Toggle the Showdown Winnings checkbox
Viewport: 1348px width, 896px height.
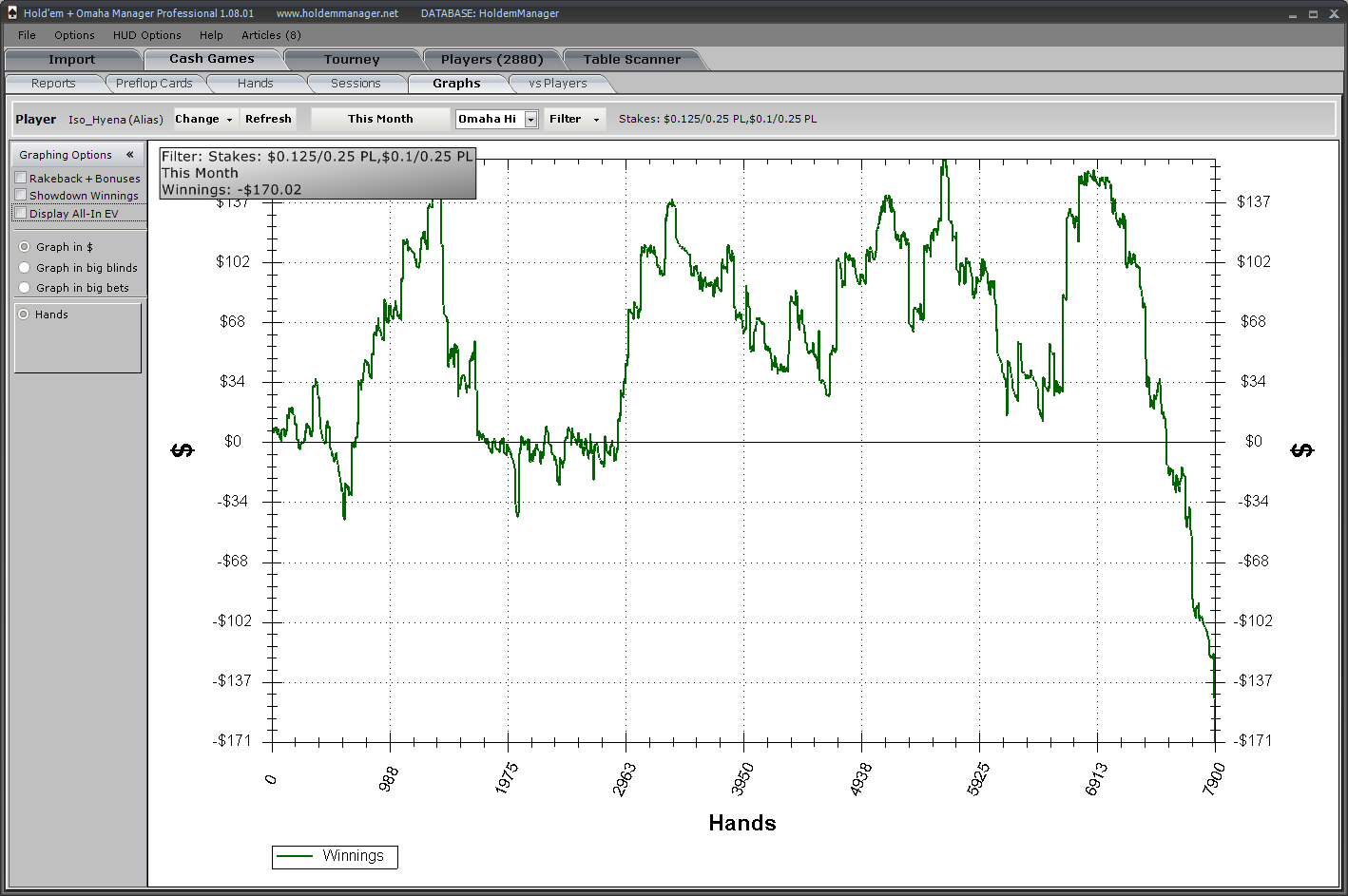(21, 195)
